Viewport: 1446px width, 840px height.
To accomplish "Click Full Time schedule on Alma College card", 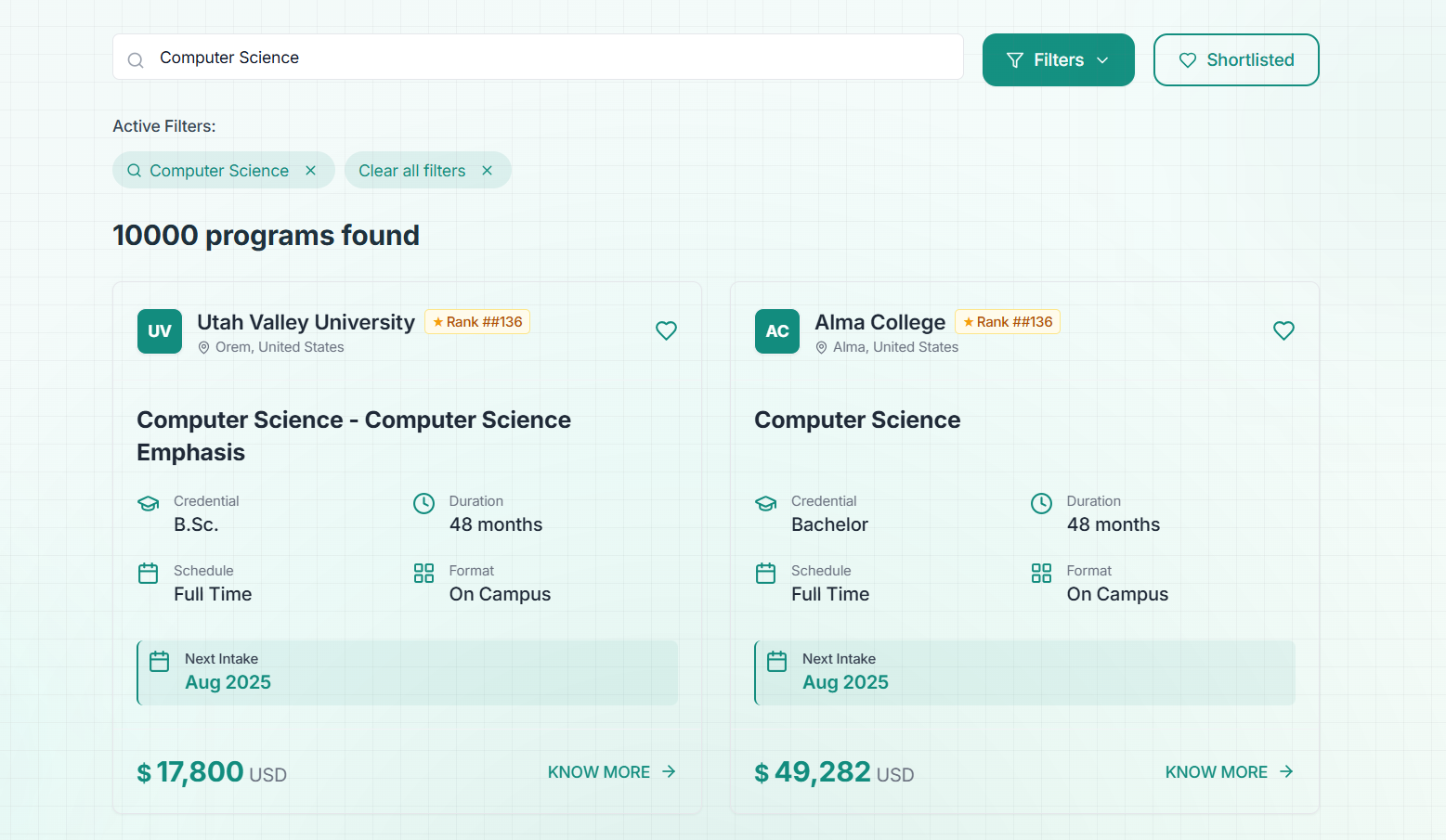I will (830, 594).
